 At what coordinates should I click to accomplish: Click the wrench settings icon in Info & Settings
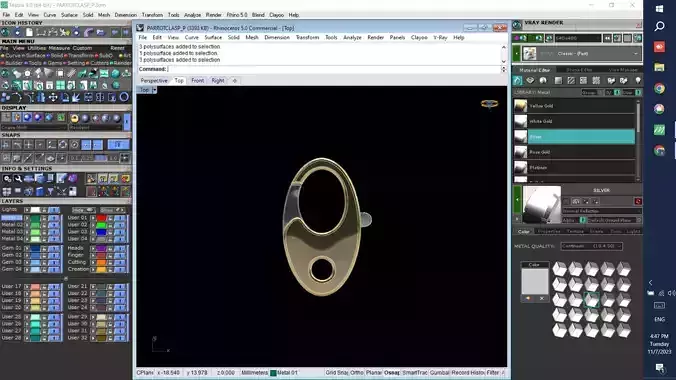coord(18,179)
